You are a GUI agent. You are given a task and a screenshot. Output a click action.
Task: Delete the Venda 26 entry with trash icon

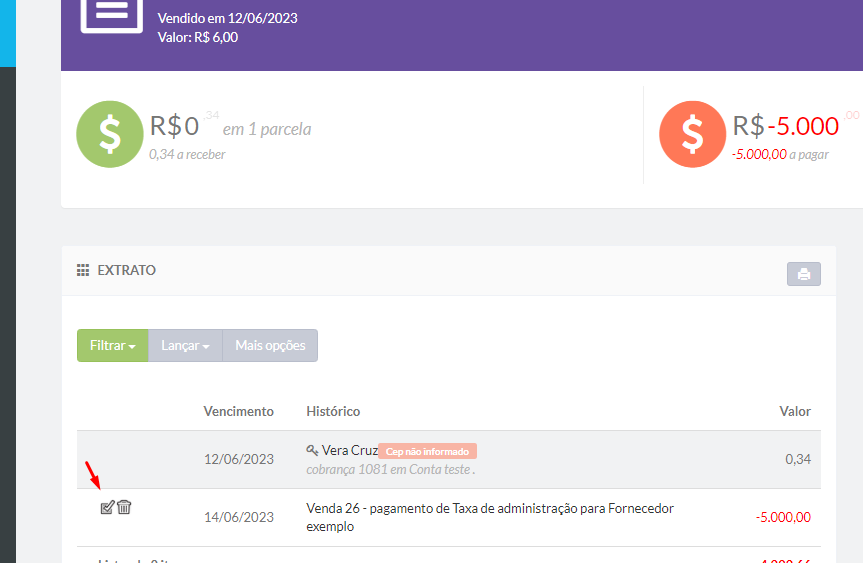coord(124,508)
